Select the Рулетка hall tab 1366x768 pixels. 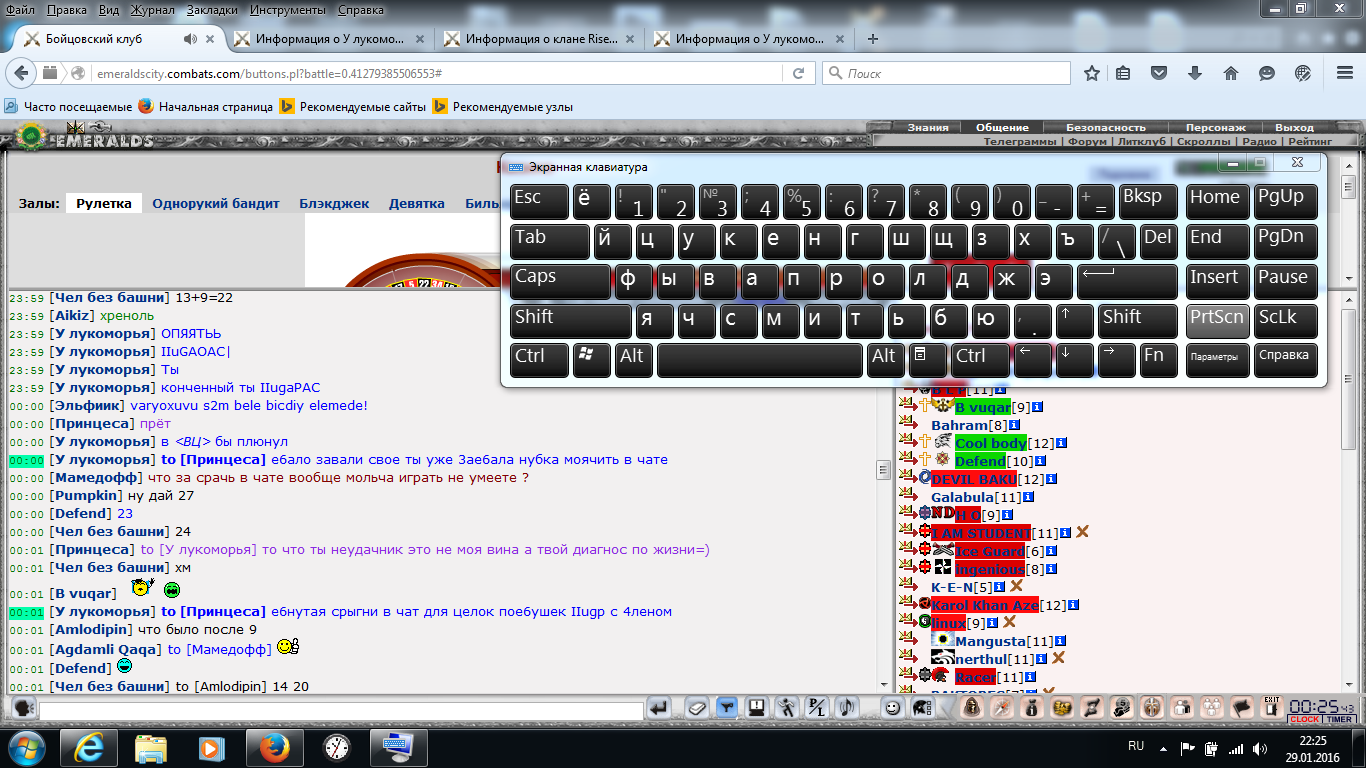[104, 203]
